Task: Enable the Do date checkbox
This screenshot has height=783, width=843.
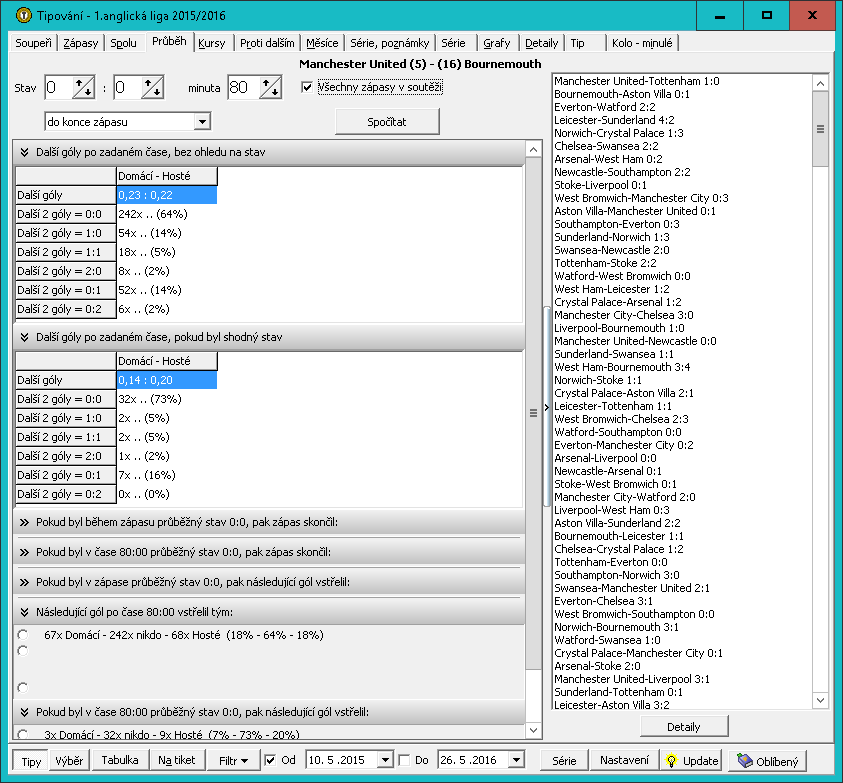Action: point(404,760)
